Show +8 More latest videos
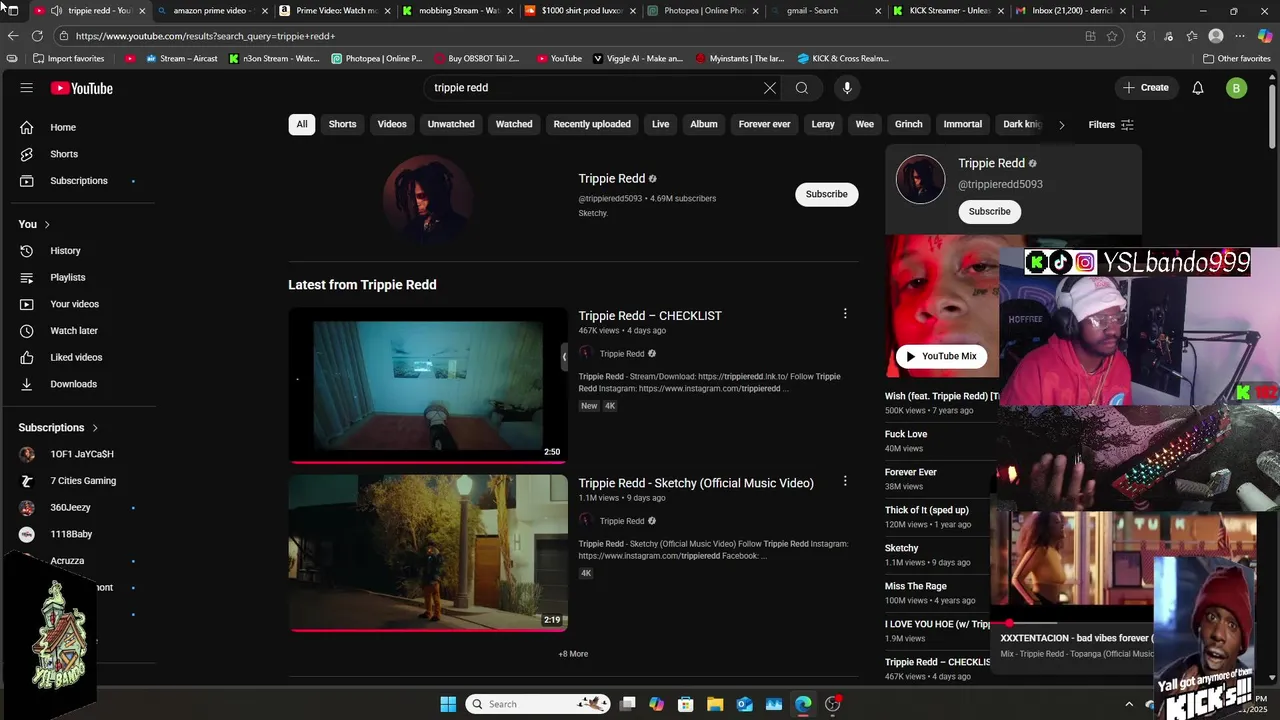Viewport: 1280px width, 720px height. 573,654
